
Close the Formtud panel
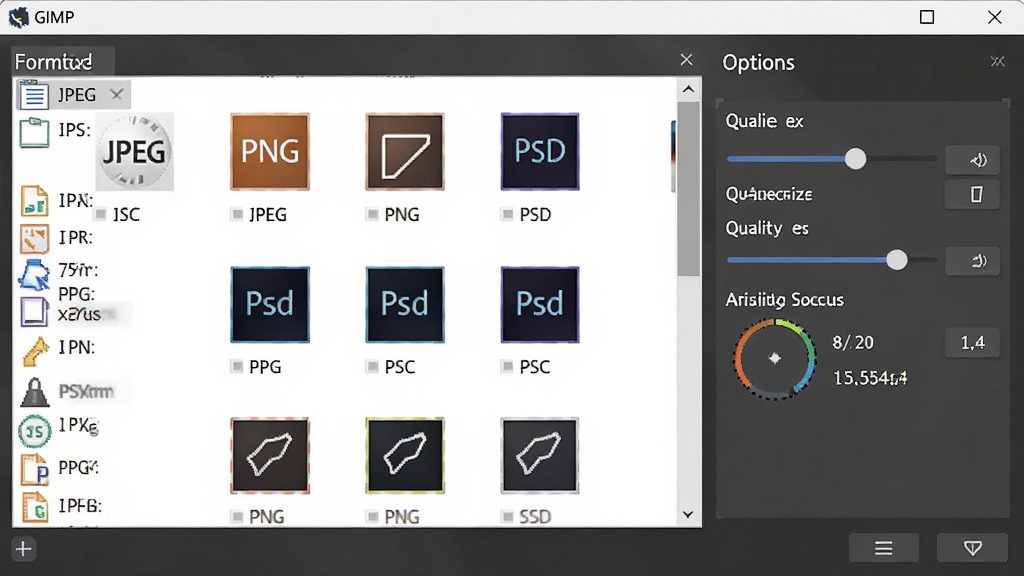[x=686, y=60]
